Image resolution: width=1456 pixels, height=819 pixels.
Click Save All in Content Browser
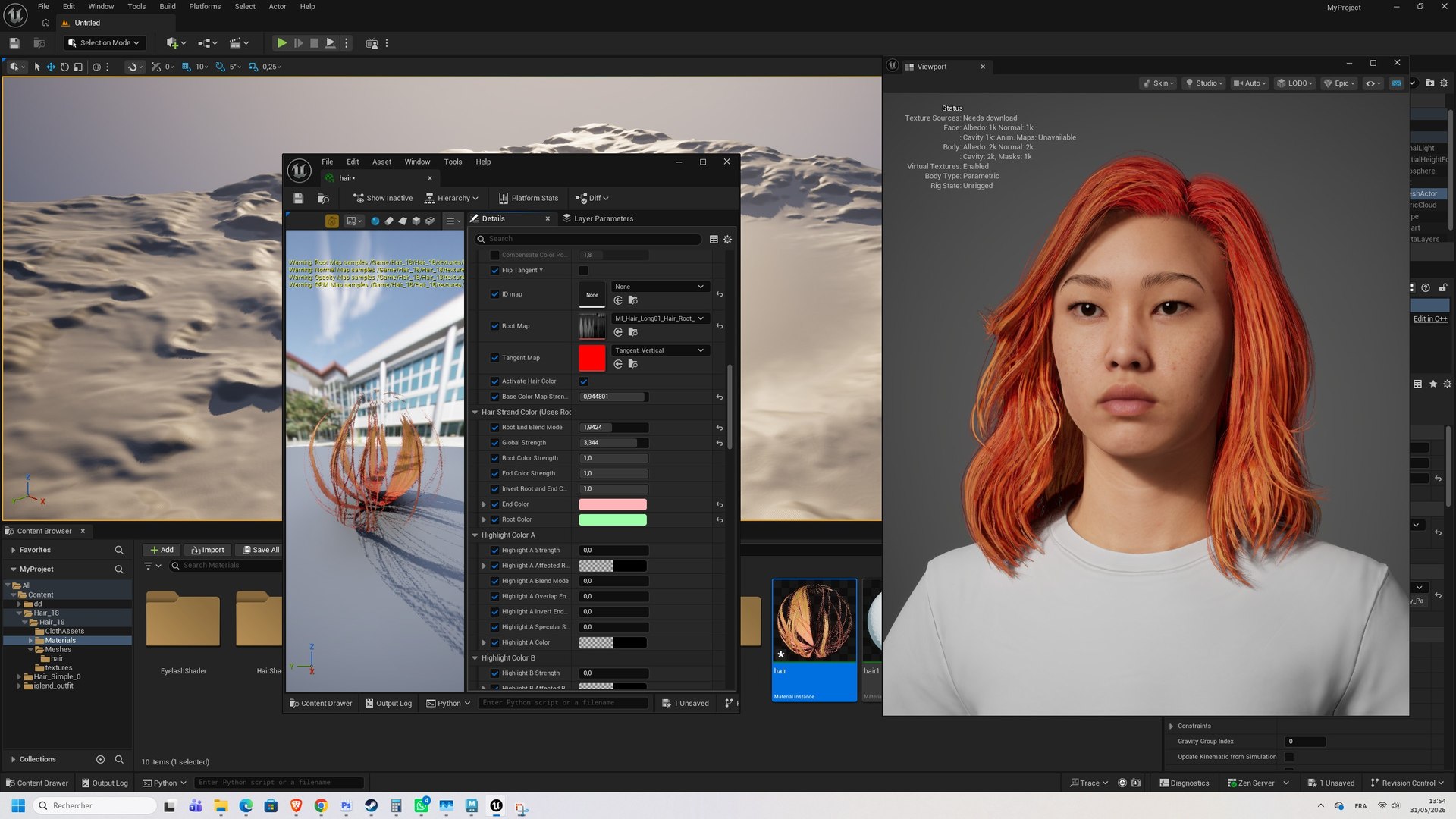point(260,550)
